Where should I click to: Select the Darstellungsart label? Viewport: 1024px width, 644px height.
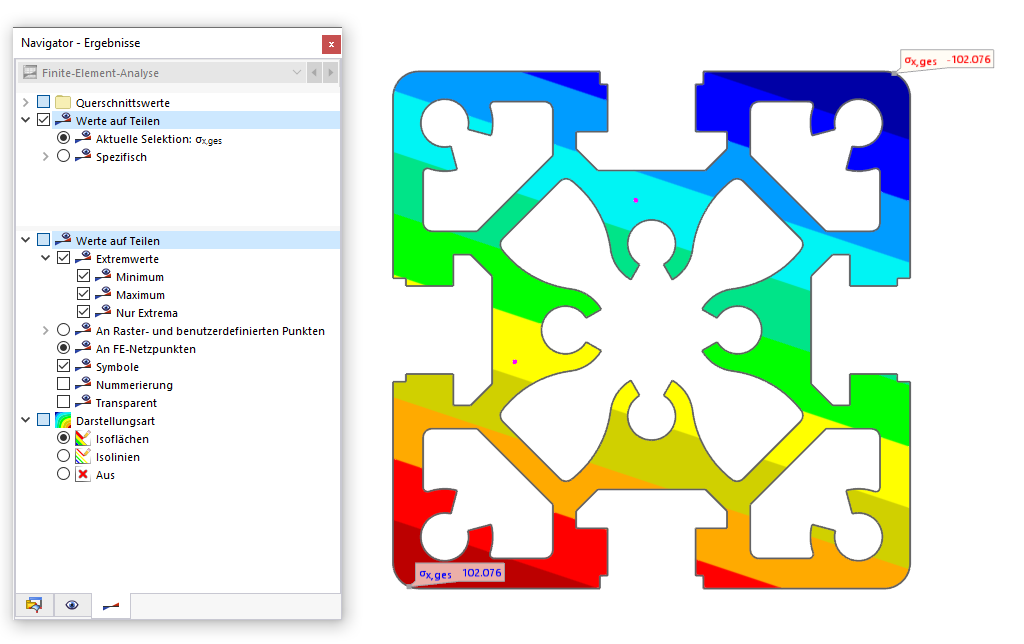tap(115, 421)
